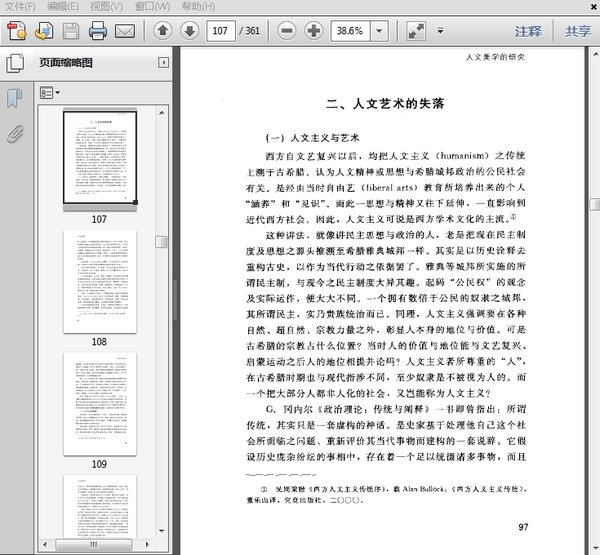Open the toolbar options small dropdown arrow
Screen dimensions: 600x555
[x=440, y=31]
